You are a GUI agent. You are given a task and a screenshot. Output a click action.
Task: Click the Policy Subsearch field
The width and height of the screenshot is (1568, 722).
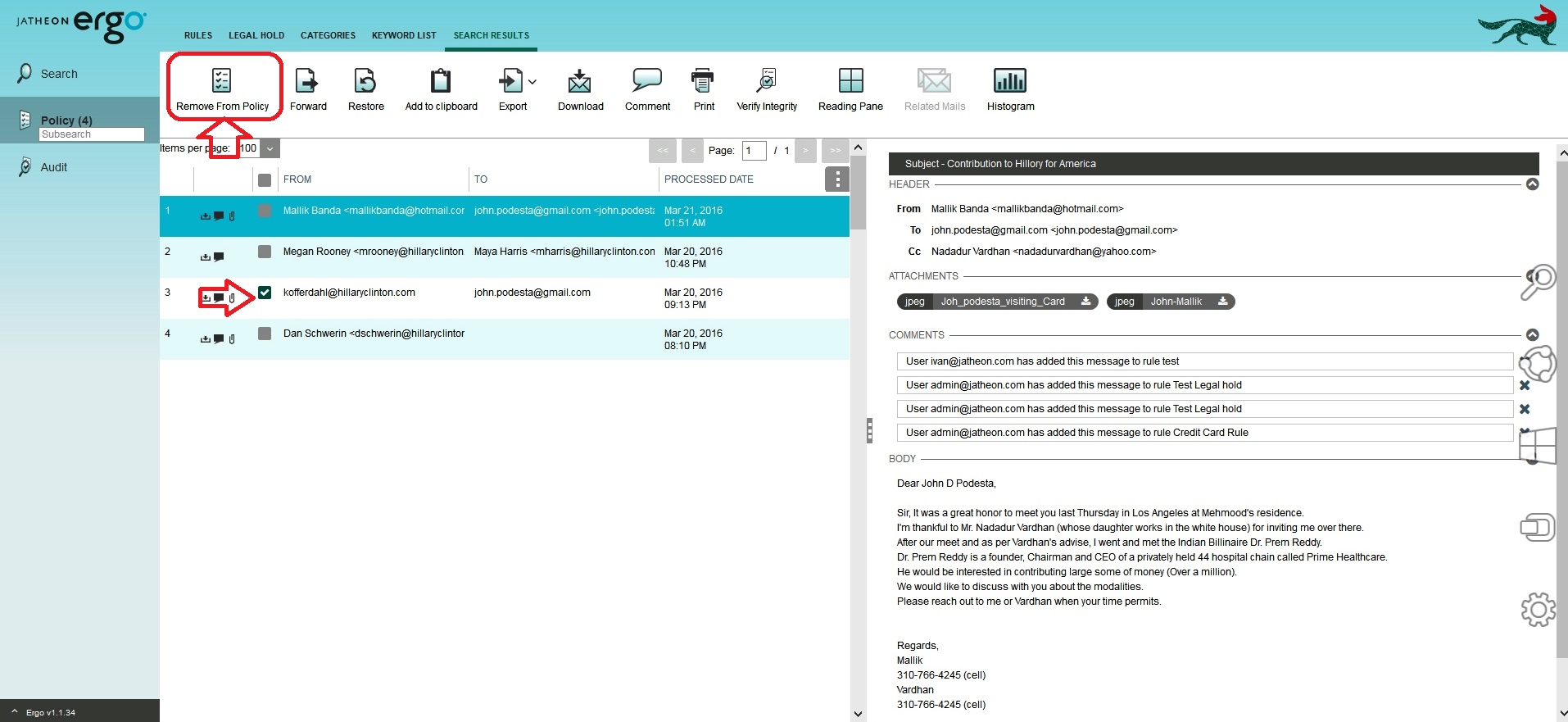pos(92,134)
